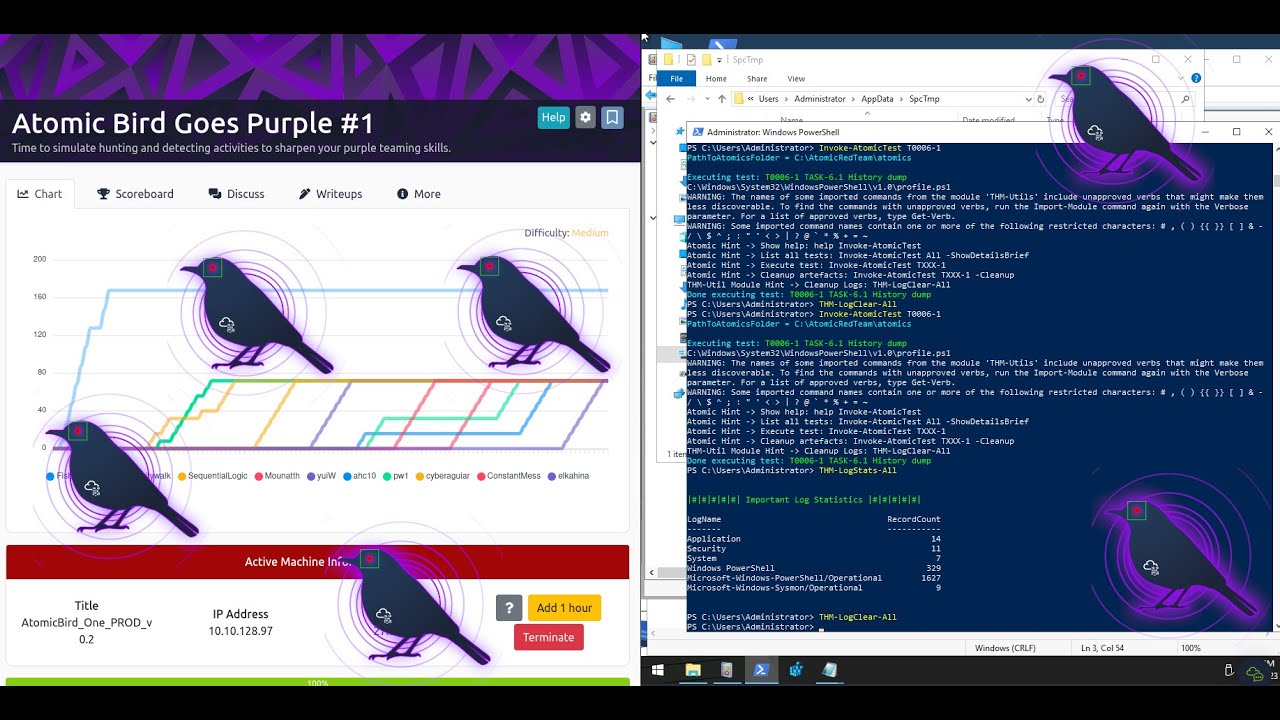Refresh the Explorer folder view
Viewport: 1280px width, 720px height.
point(1041,99)
